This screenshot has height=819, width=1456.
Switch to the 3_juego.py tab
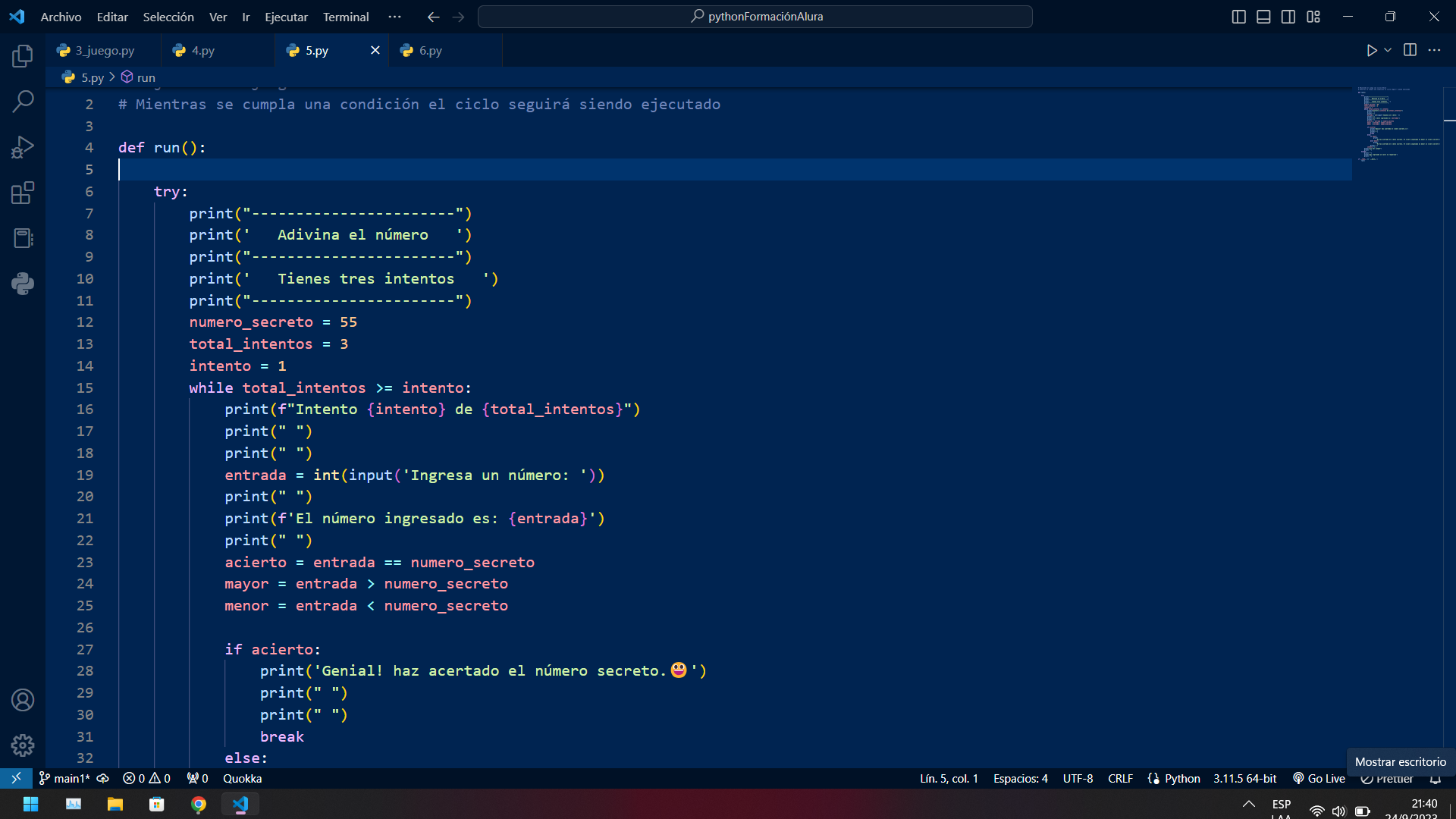[104, 51]
